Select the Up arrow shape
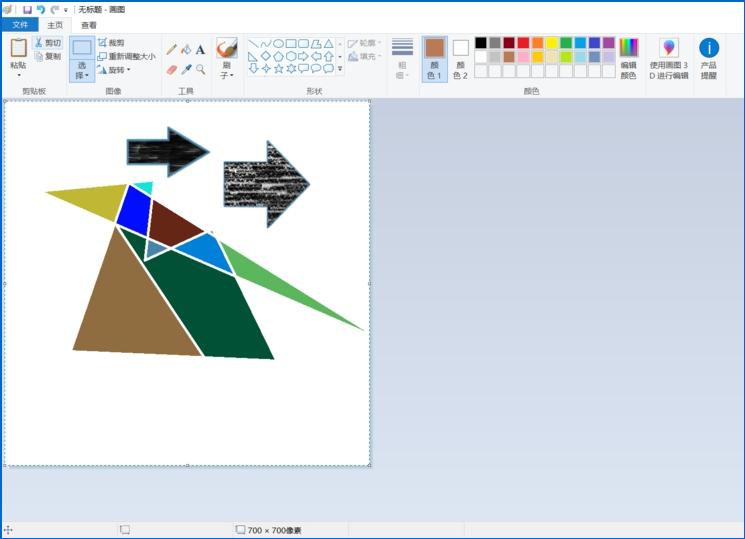 click(x=328, y=57)
